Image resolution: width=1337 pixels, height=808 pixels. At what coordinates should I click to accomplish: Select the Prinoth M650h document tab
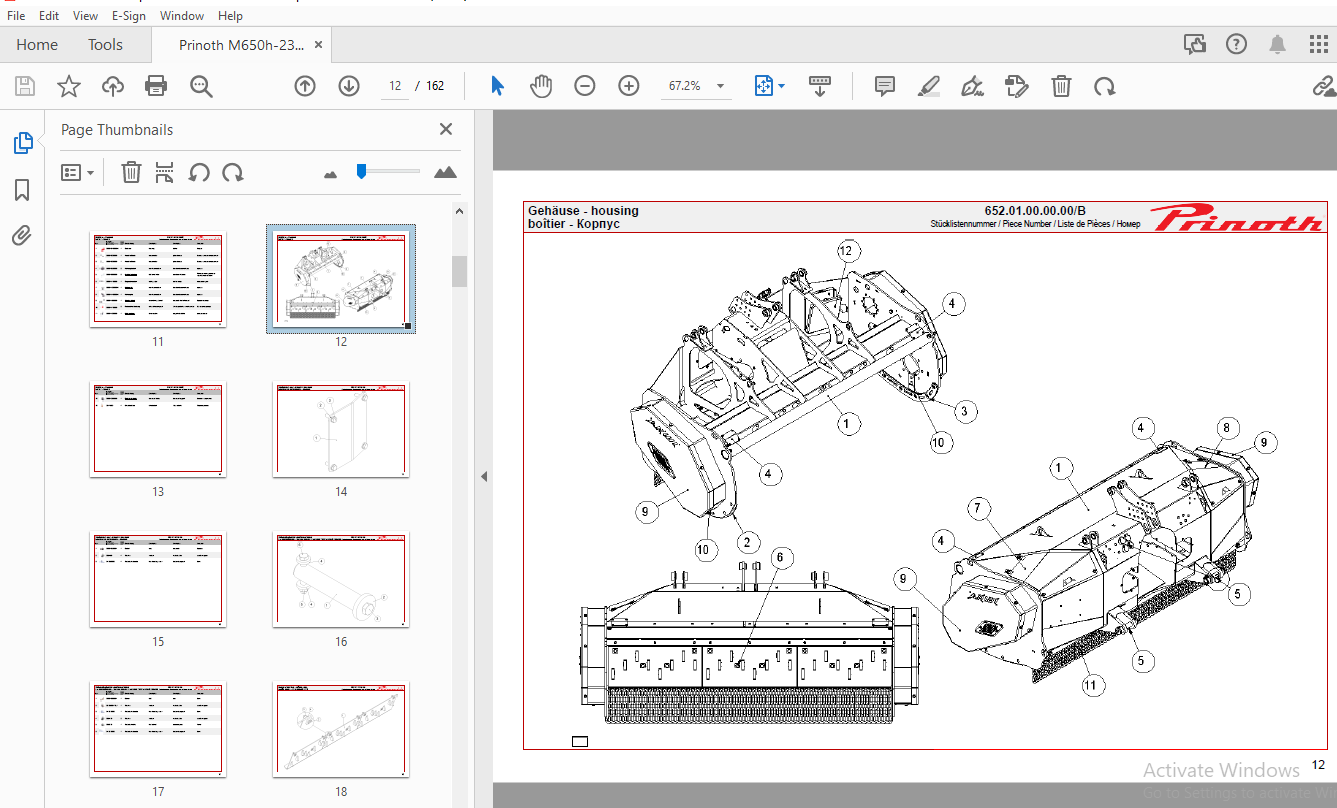241,44
